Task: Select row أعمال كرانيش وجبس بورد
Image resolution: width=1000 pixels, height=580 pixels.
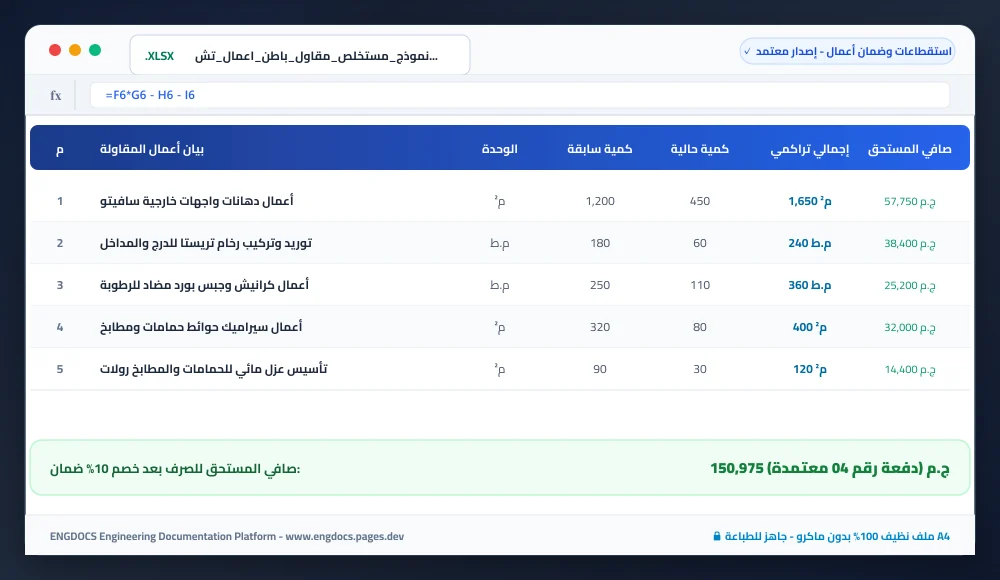Action: click(500, 285)
